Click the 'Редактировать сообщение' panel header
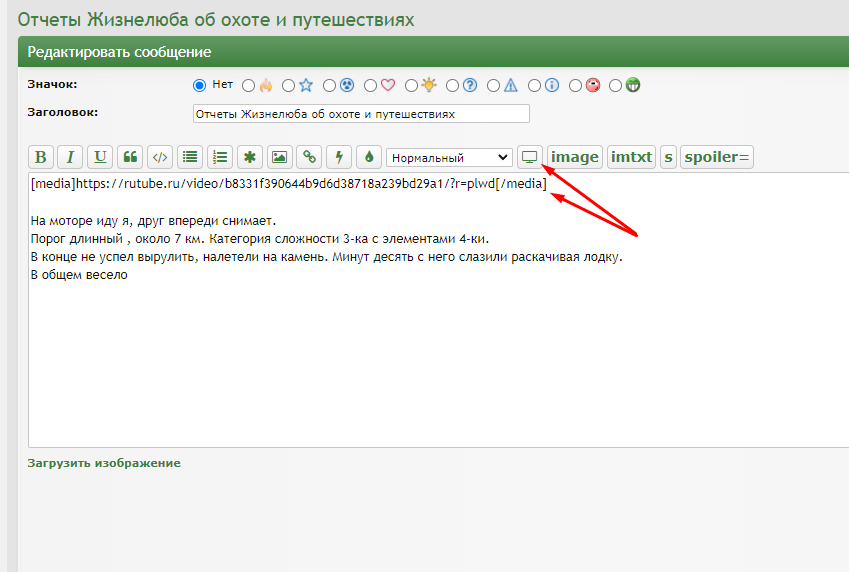Image resolution: width=849 pixels, height=572 pixels. (433, 52)
